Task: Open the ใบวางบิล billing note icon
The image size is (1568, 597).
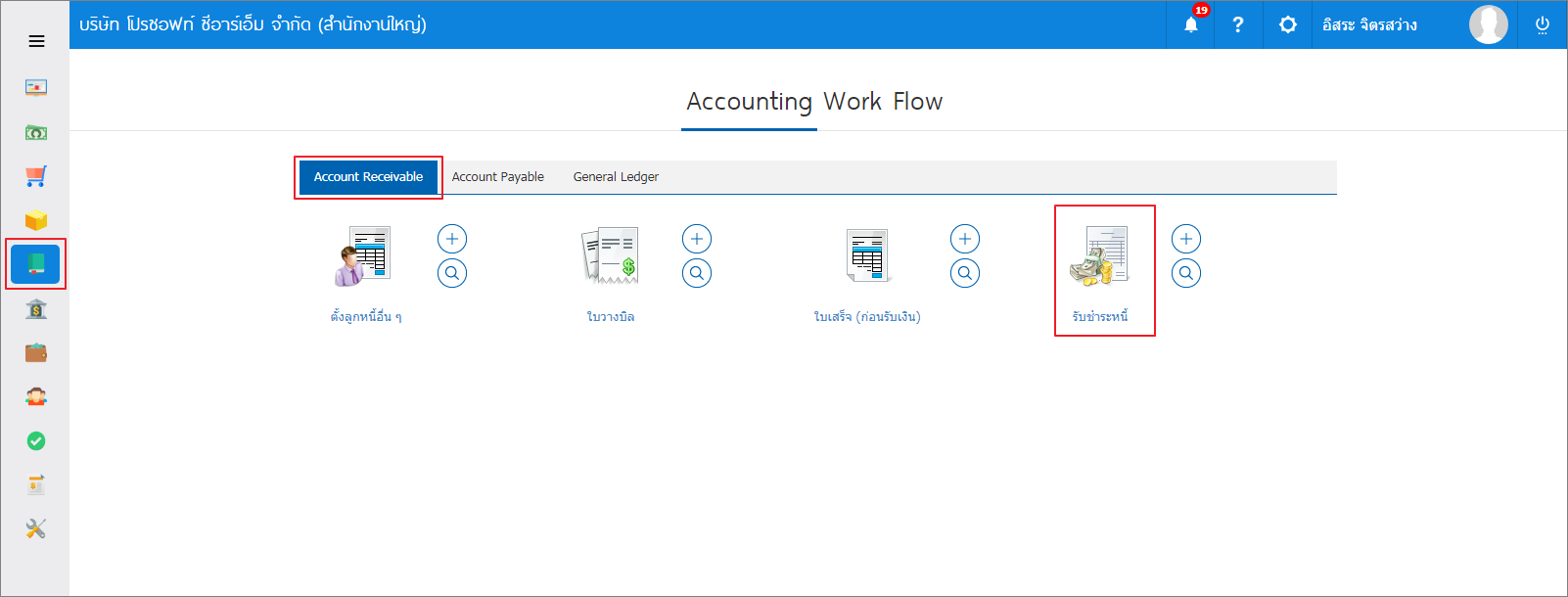Action: click(x=610, y=256)
